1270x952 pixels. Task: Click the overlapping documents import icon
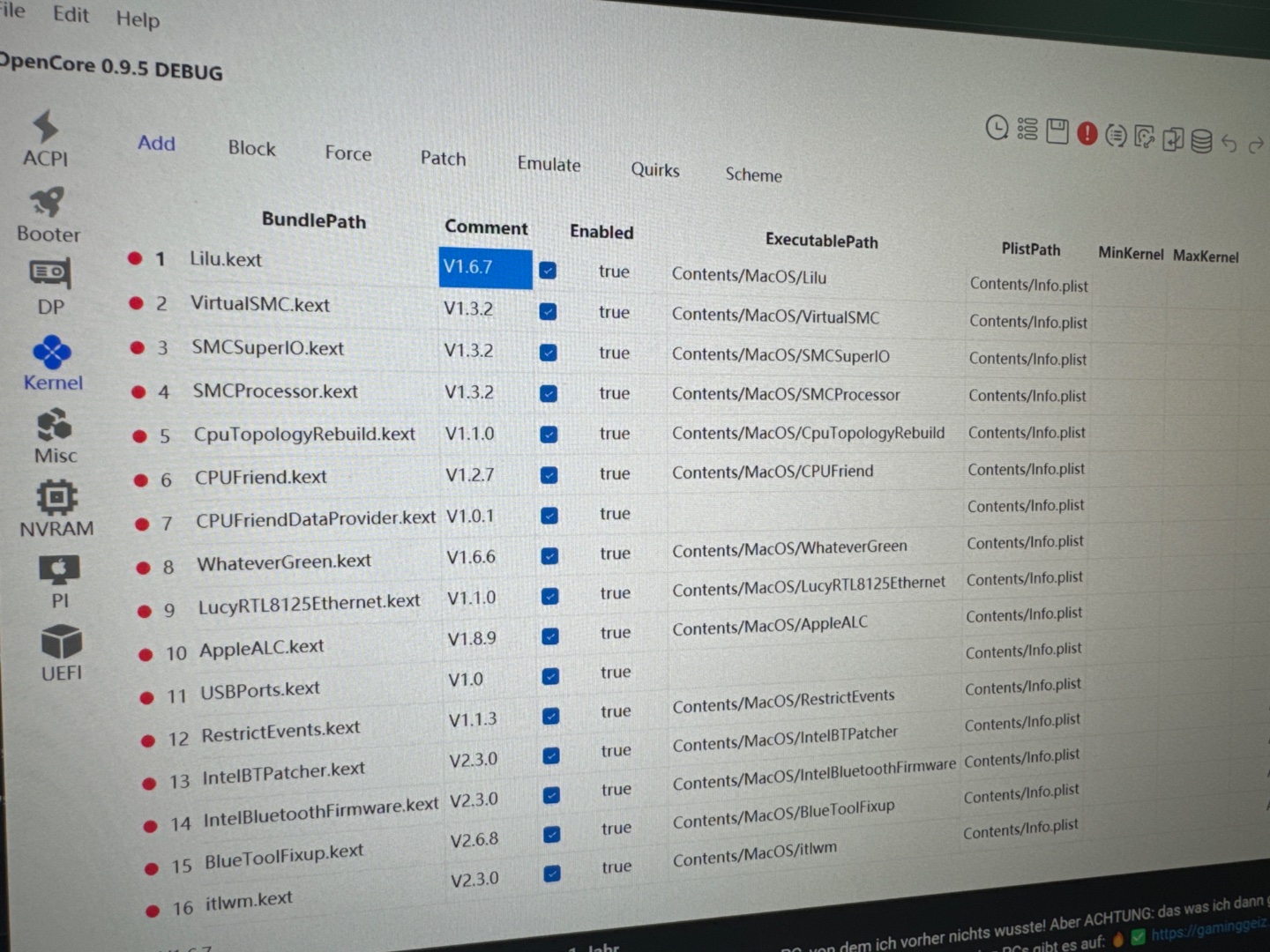pyautogui.click(x=1172, y=138)
